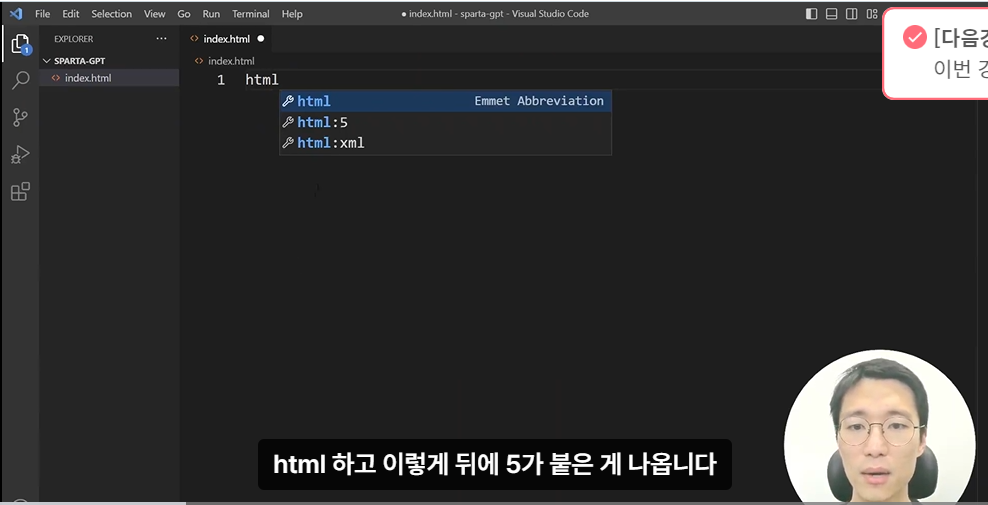This screenshot has height=505, width=988.
Task: Open the Terminal menu
Action: pos(251,13)
